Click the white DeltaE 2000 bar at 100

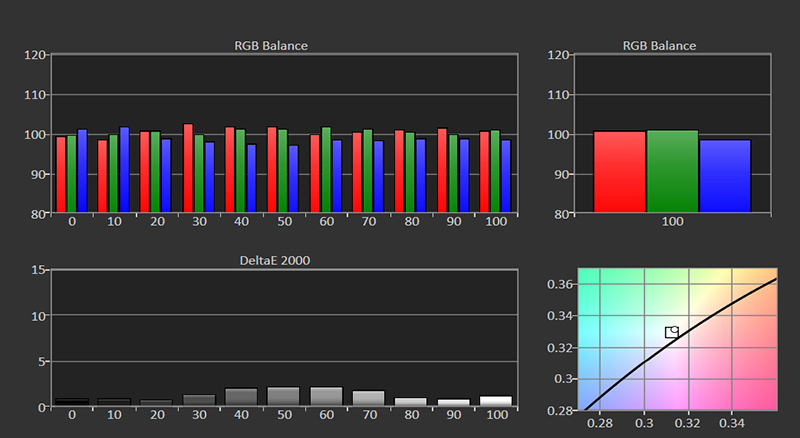pyautogui.click(x=496, y=401)
